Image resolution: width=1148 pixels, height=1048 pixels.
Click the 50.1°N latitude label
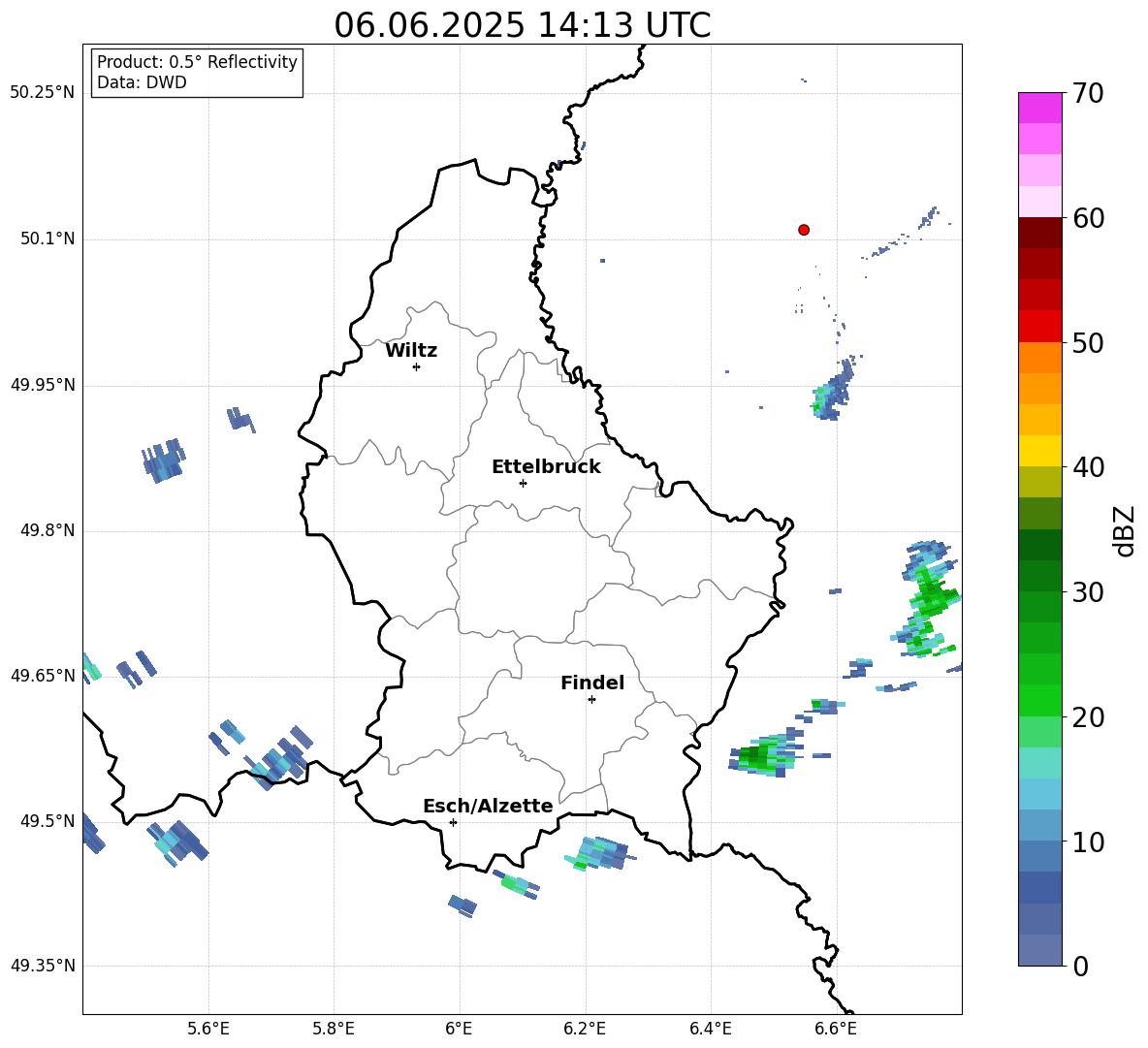(x=48, y=239)
